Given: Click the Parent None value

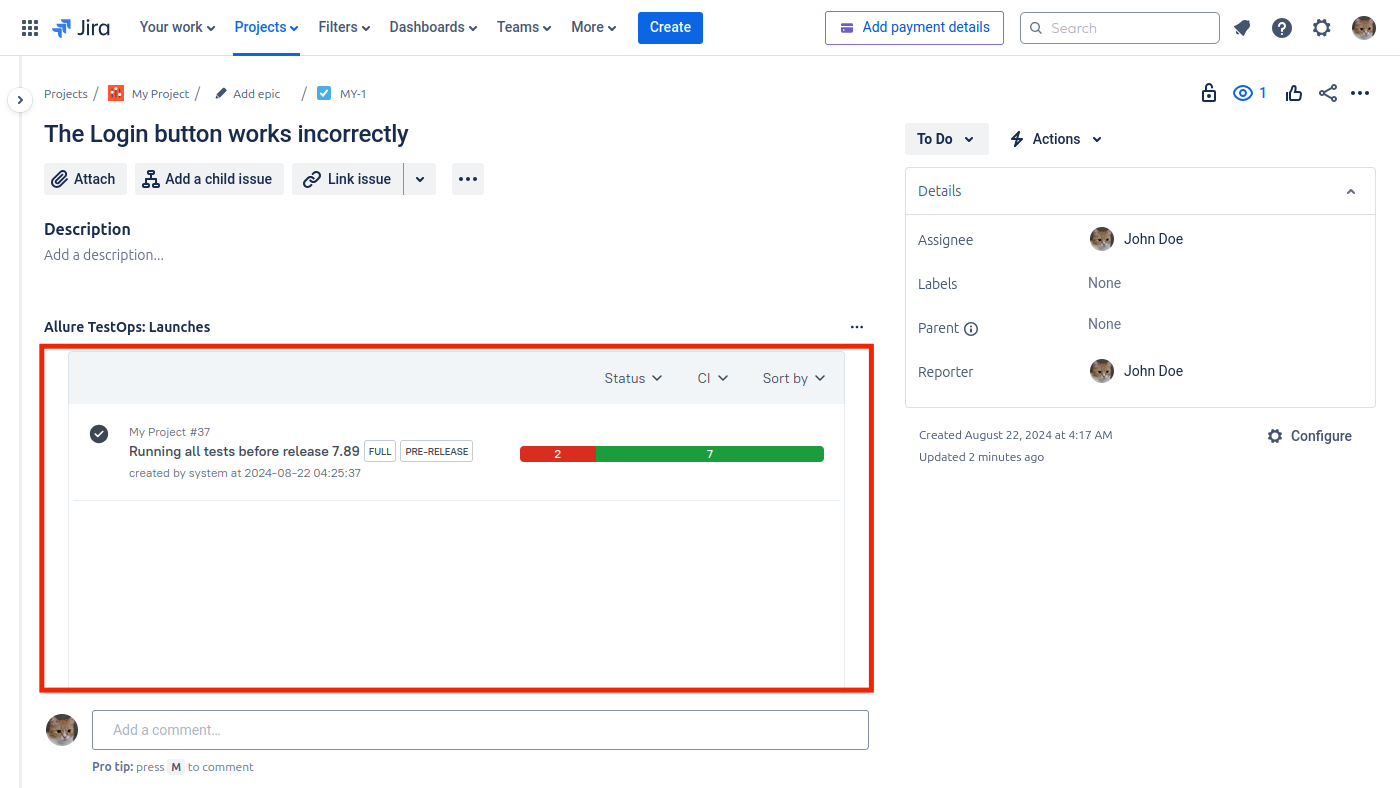Looking at the screenshot, I should coord(1104,324).
